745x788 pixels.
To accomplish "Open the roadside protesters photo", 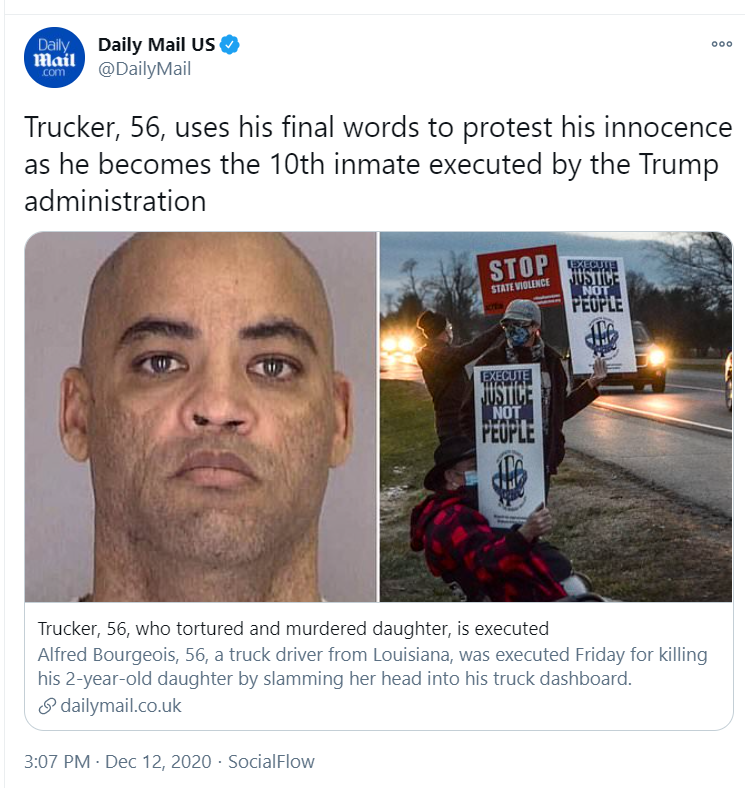I will click(555, 417).
